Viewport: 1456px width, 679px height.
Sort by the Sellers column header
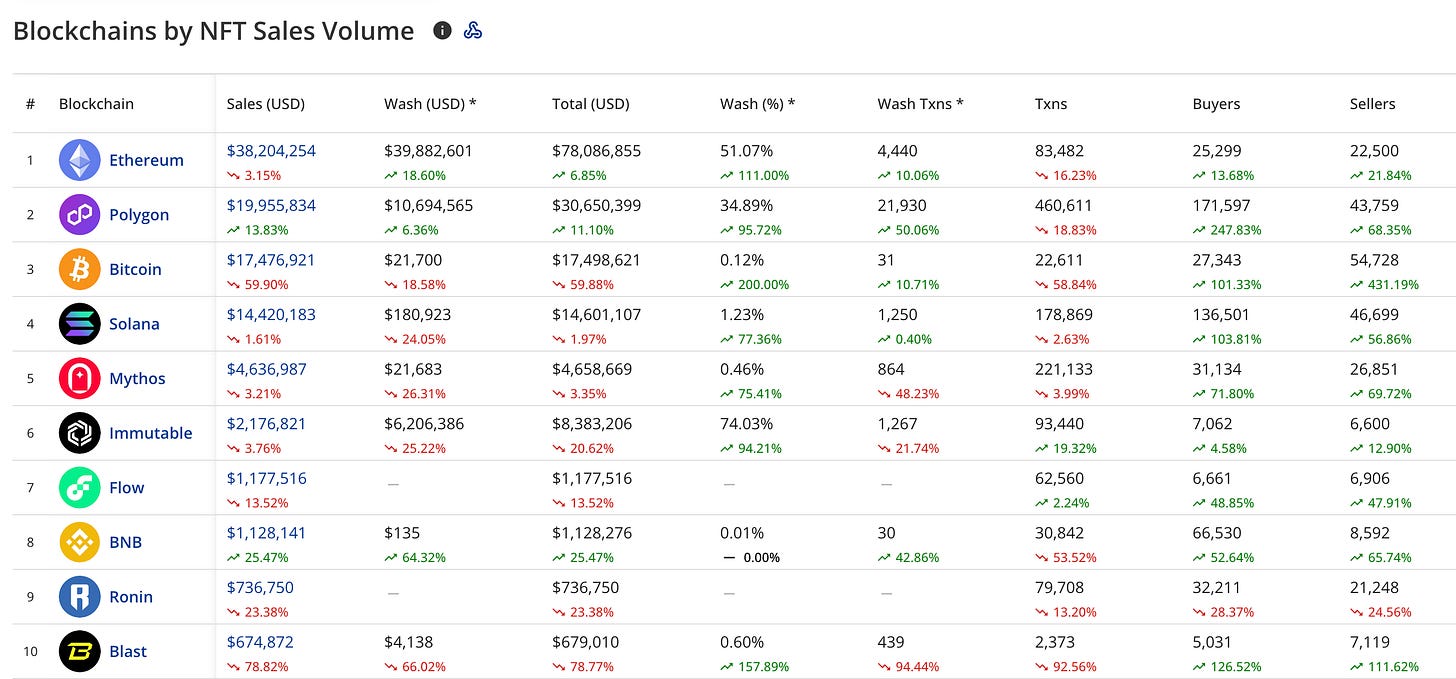click(1372, 104)
